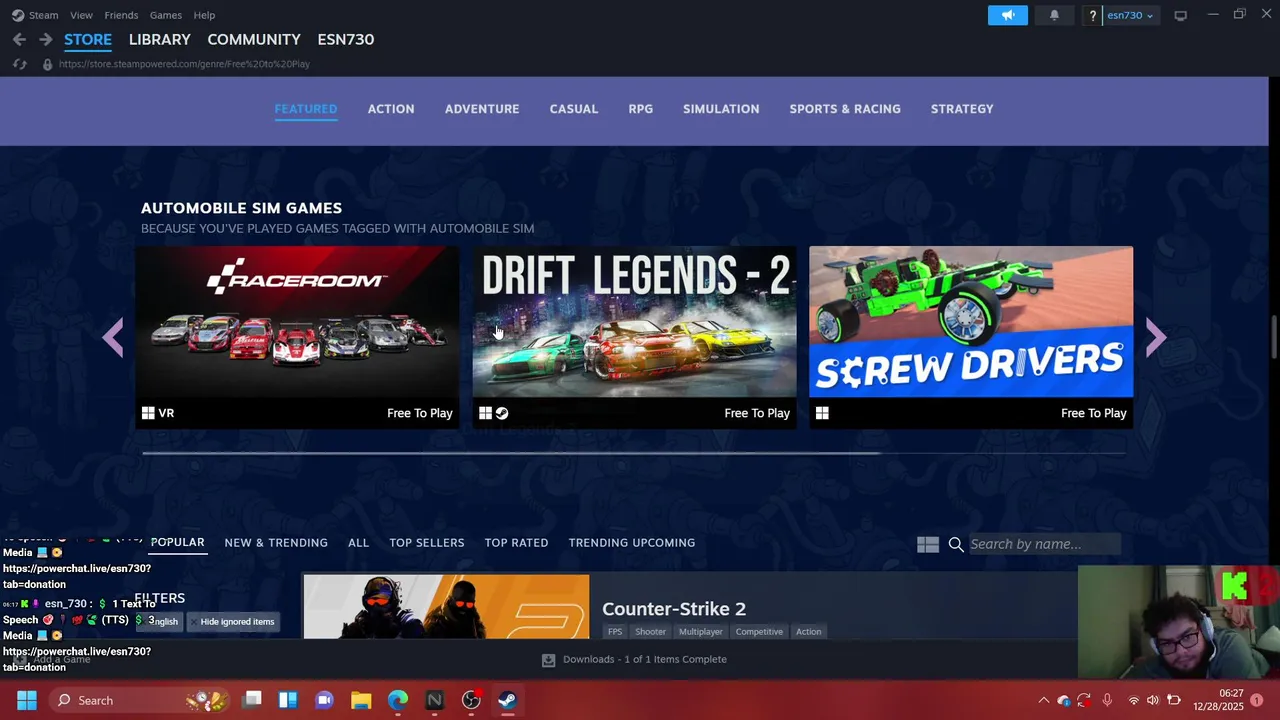Open the notifications bell

point(1054,15)
